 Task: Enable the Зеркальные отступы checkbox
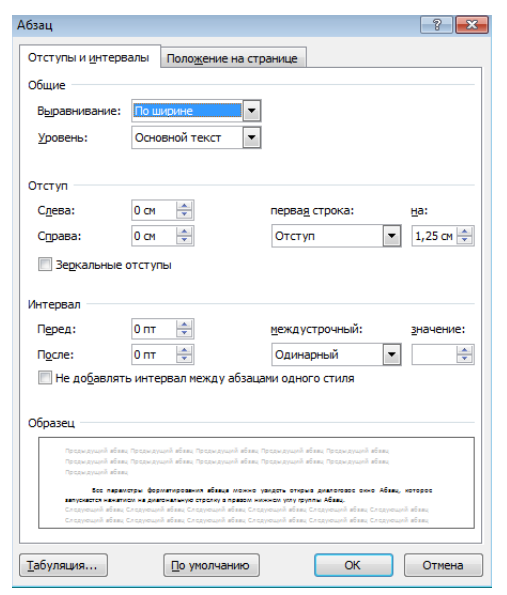[x=45, y=264]
